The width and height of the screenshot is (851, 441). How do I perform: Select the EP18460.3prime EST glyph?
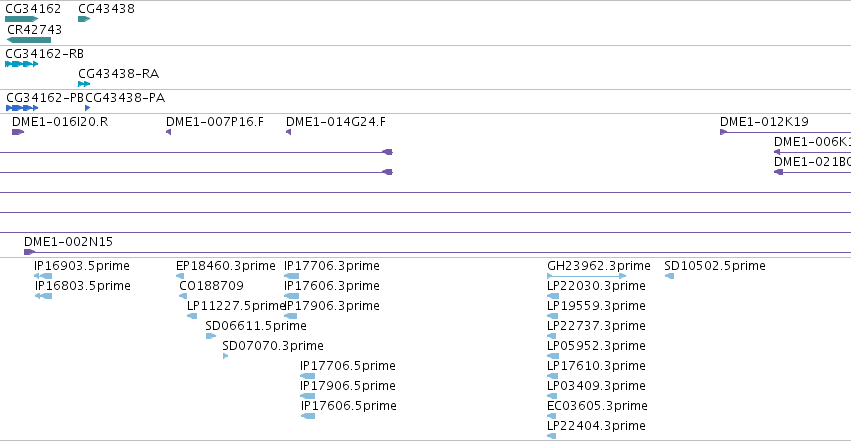[x=180, y=276]
